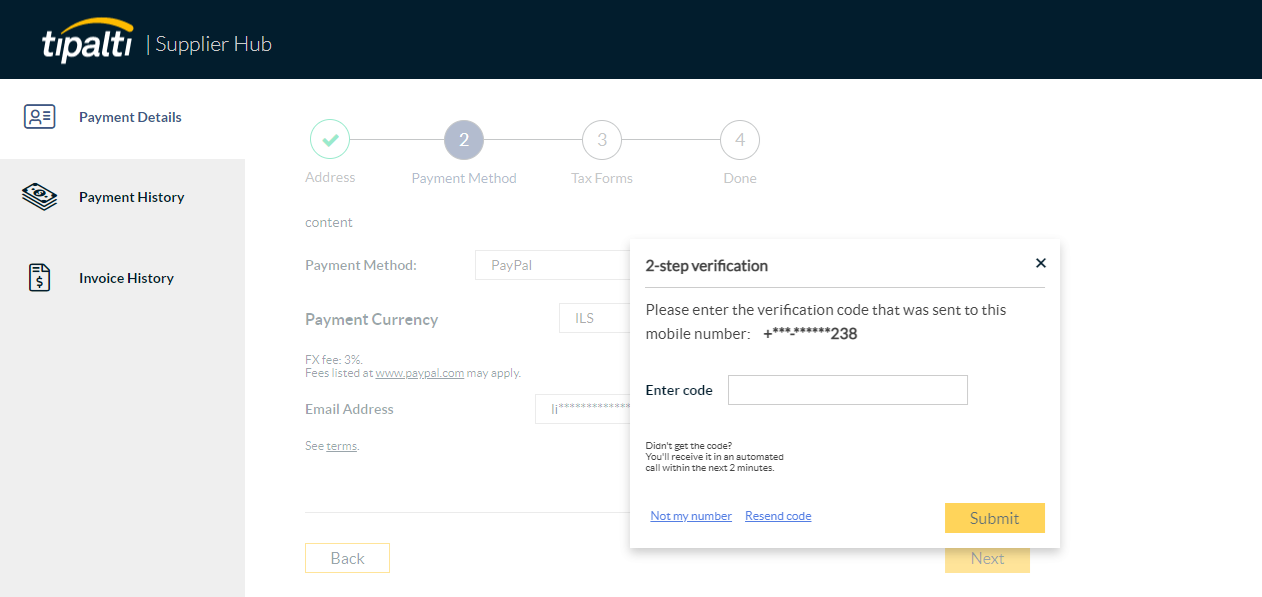The width and height of the screenshot is (1262, 597).
Task: Click the completed Address step checkmark
Action: coord(330,140)
